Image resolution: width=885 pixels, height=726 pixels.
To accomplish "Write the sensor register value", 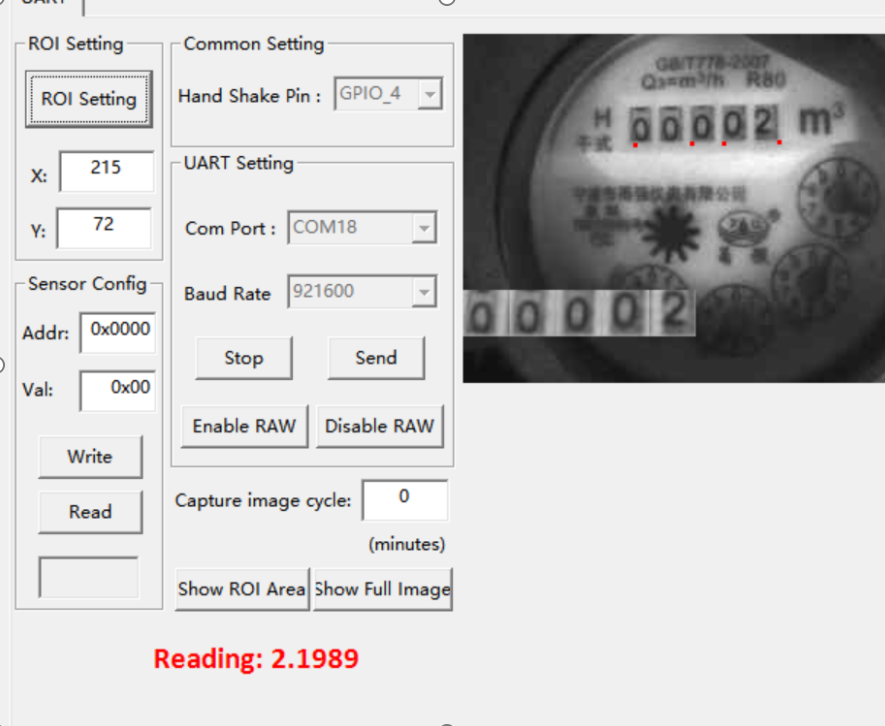I will point(90,457).
